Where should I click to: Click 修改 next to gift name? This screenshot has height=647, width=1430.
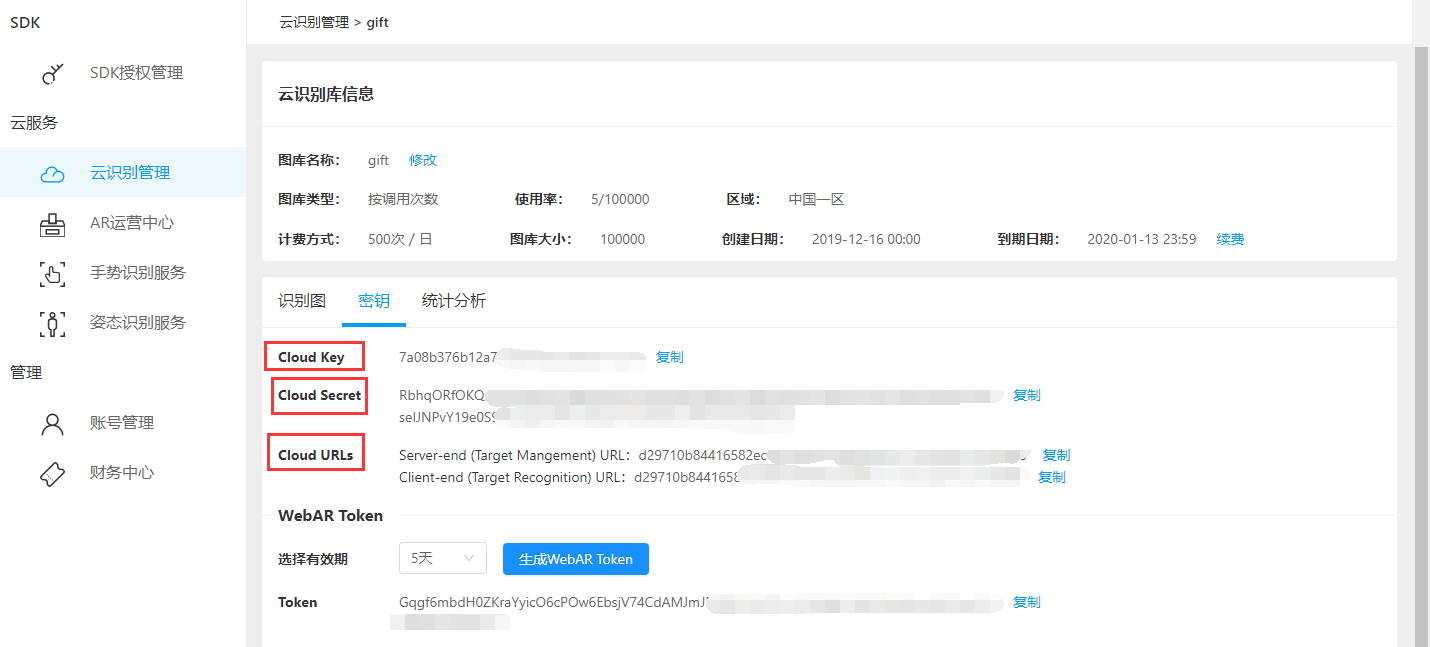(x=423, y=160)
